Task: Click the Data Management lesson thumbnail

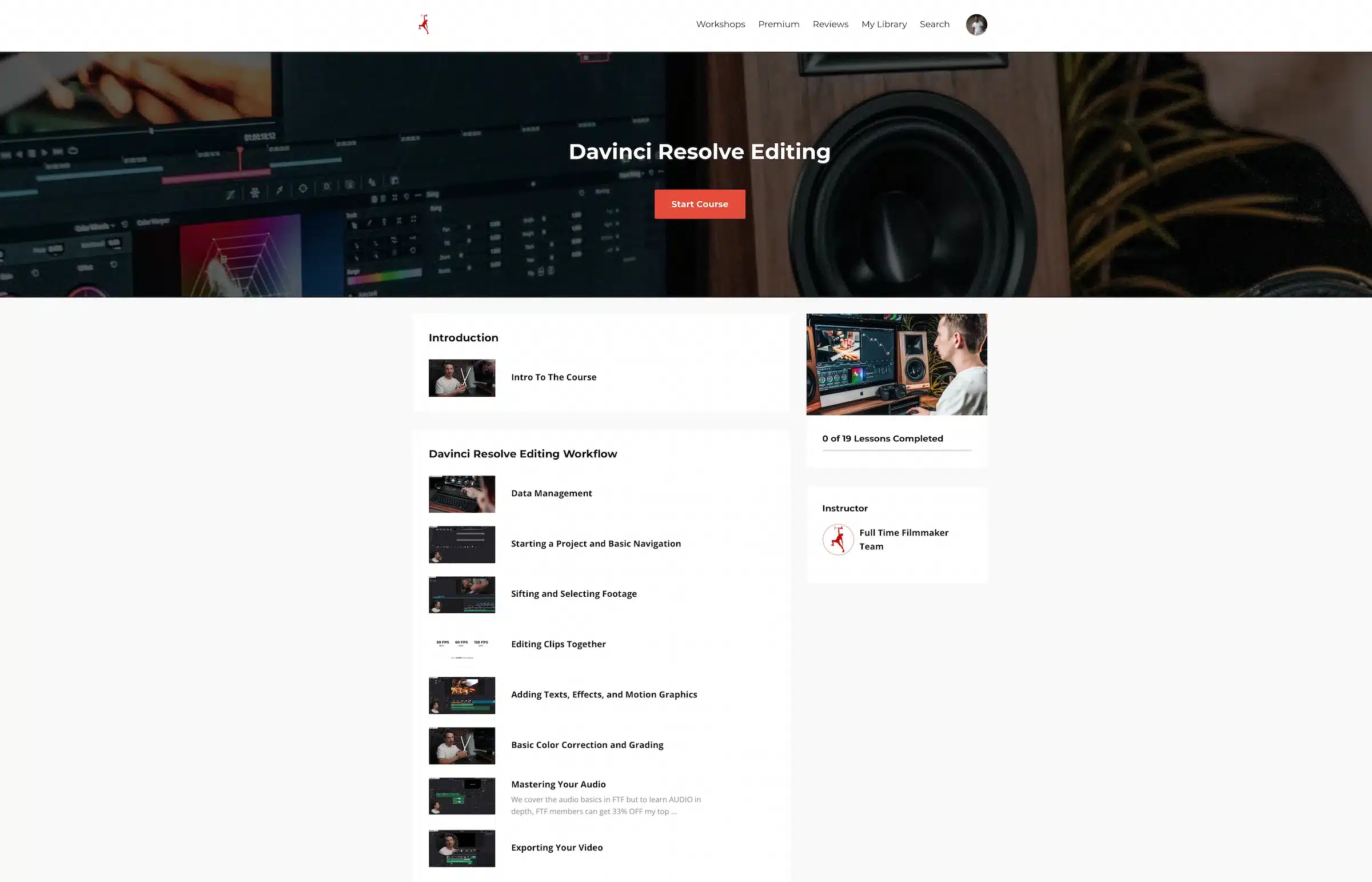Action: click(461, 493)
